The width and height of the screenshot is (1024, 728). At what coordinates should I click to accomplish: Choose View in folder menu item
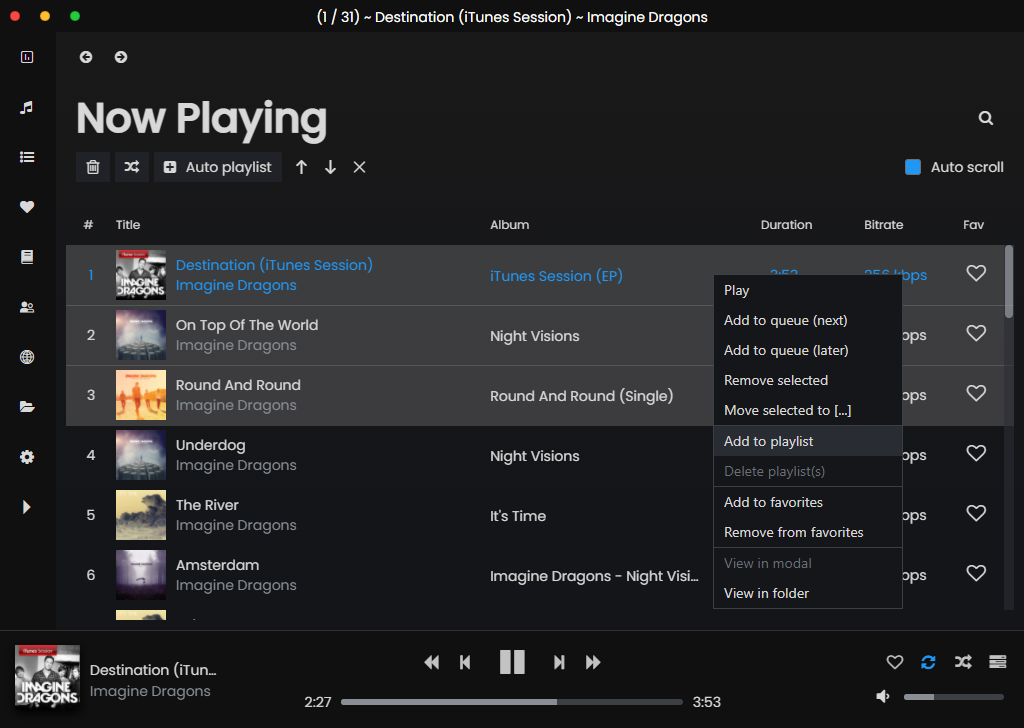(x=808, y=593)
